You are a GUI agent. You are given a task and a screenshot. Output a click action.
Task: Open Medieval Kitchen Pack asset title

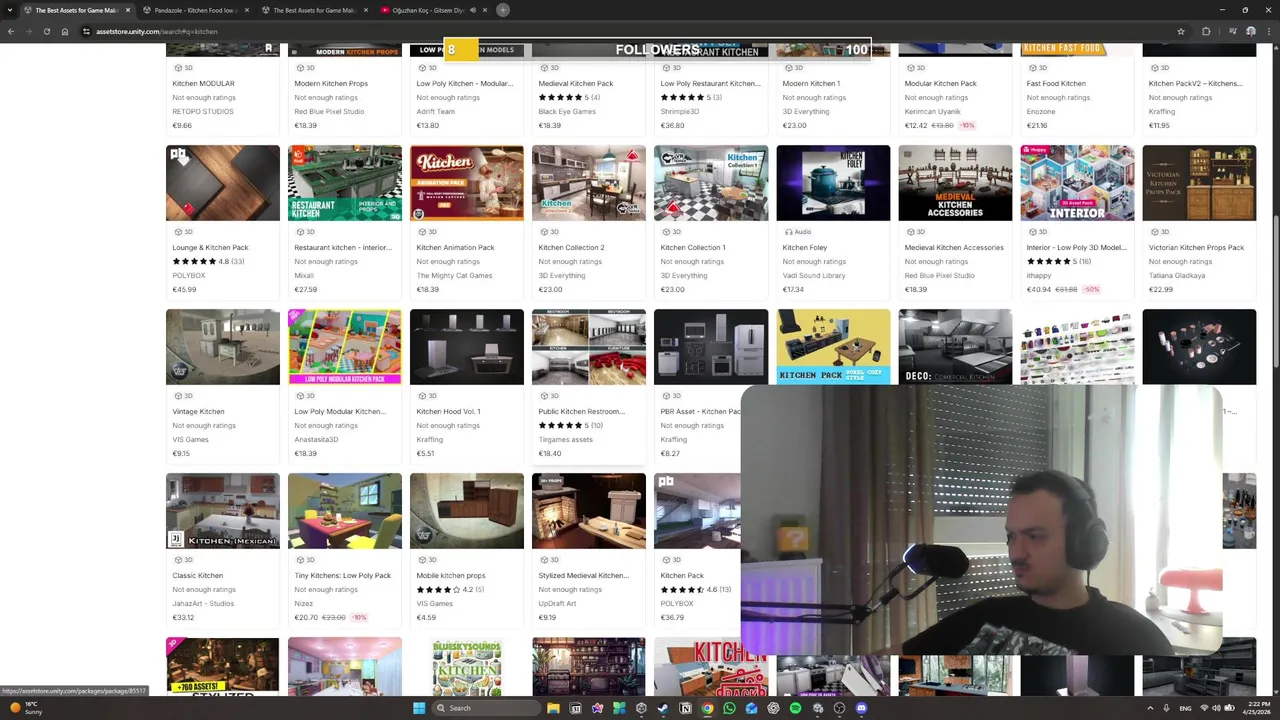pos(575,84)
